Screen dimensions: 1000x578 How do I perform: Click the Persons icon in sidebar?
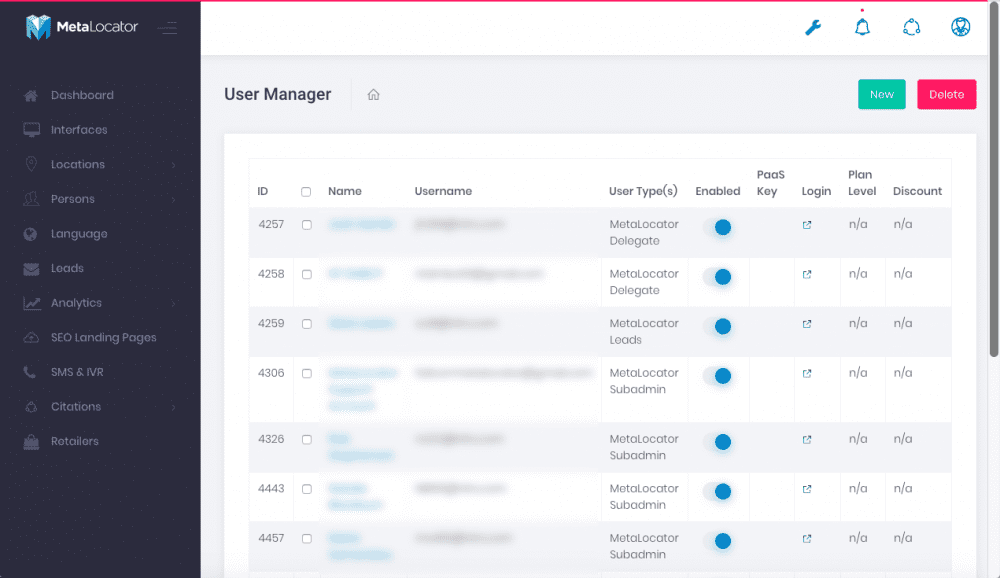pos(31,199)
